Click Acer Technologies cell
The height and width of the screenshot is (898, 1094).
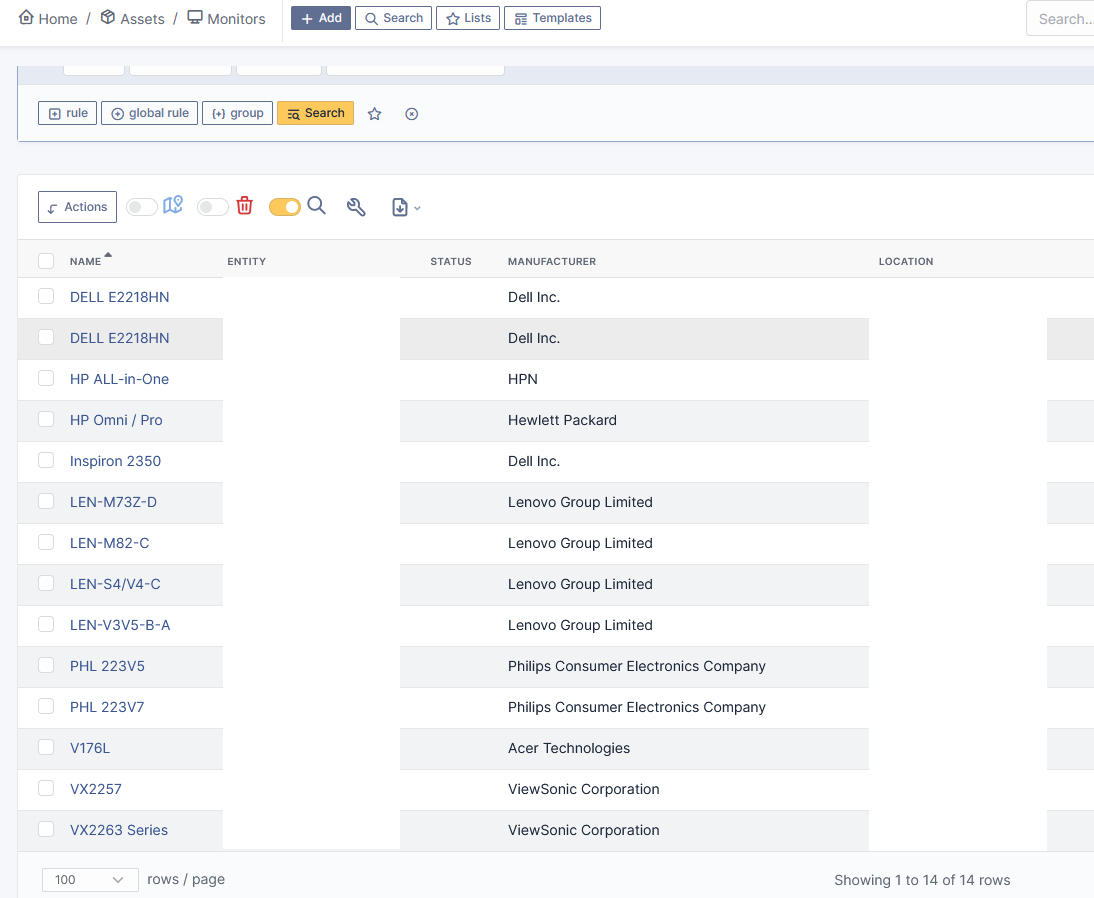[569, 748]
